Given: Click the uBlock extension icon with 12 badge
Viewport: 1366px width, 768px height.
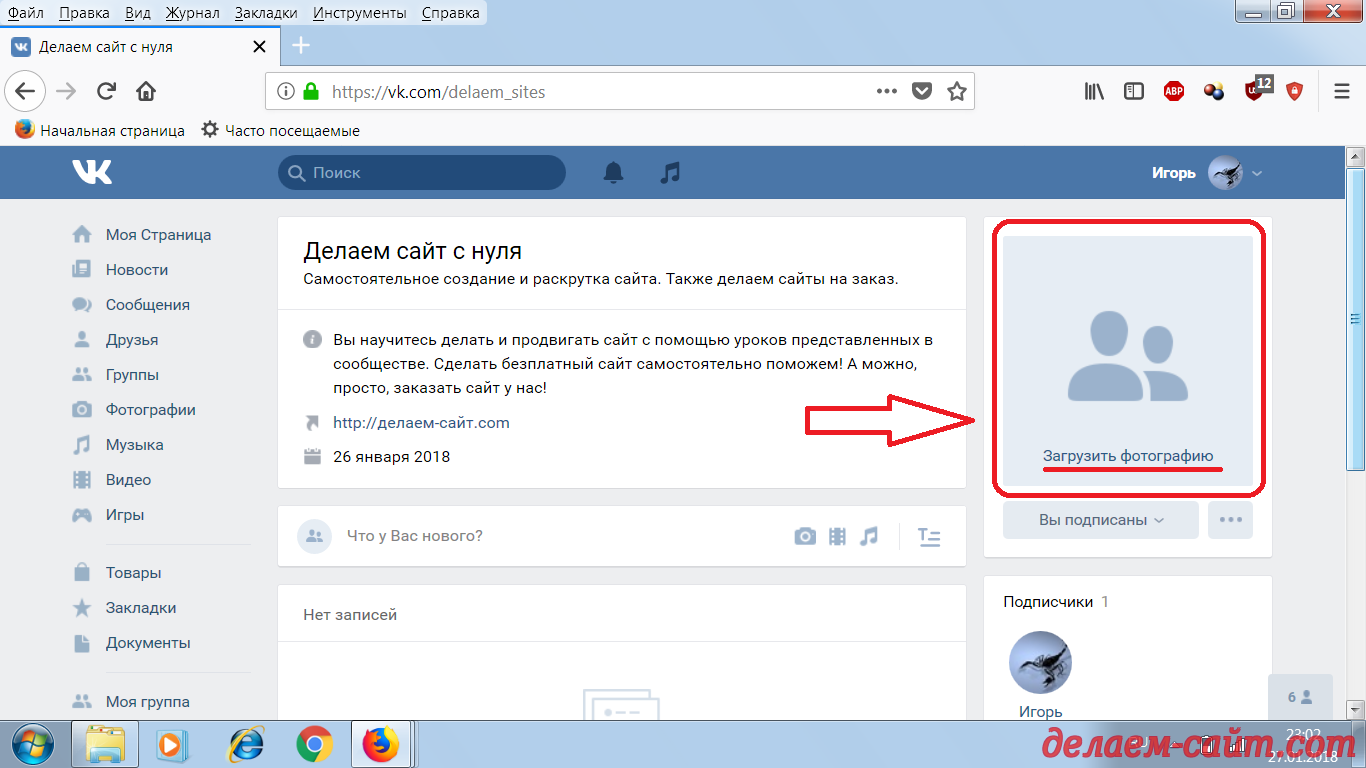Looking at the screenshot, I should (1256, 90).
